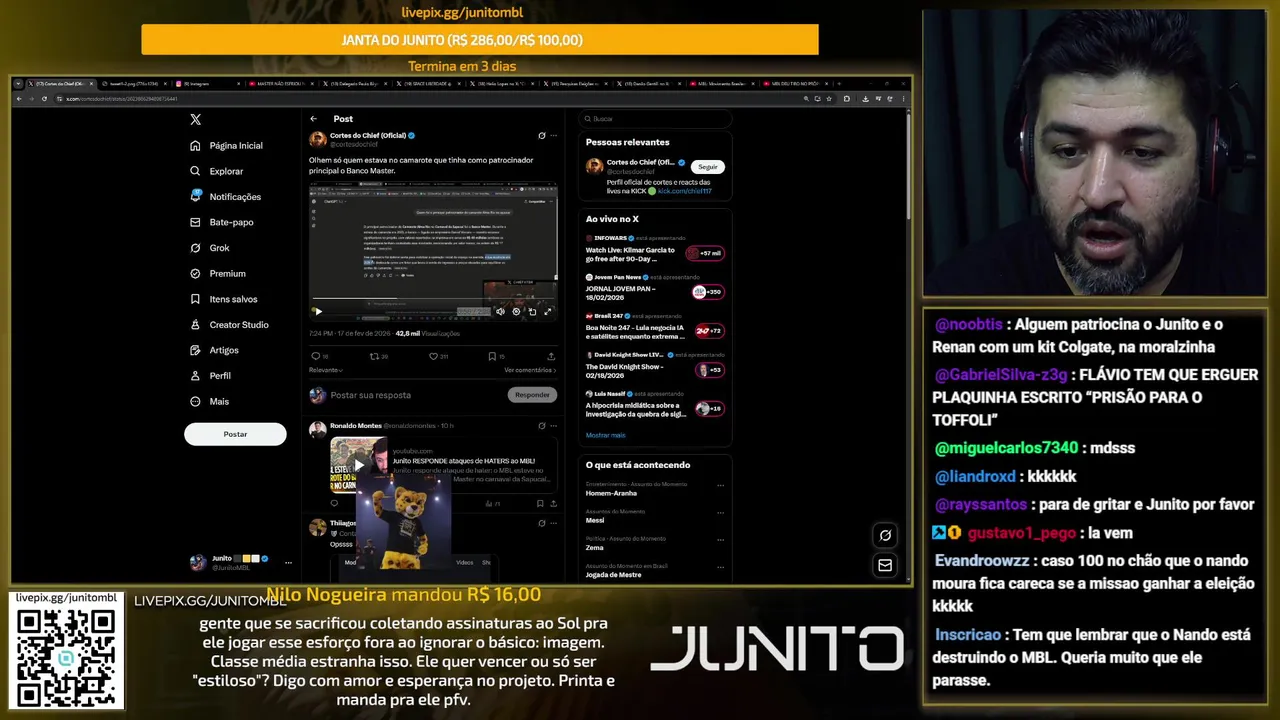
Task: Click the Grok icon on the Cortes do Chief post
Action: click(x=541, y=136)
